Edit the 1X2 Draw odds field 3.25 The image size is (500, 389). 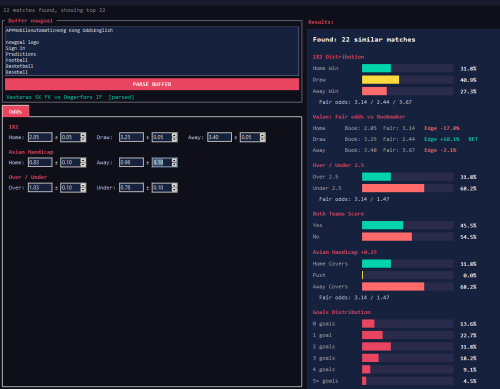click(x=131, y=137)
